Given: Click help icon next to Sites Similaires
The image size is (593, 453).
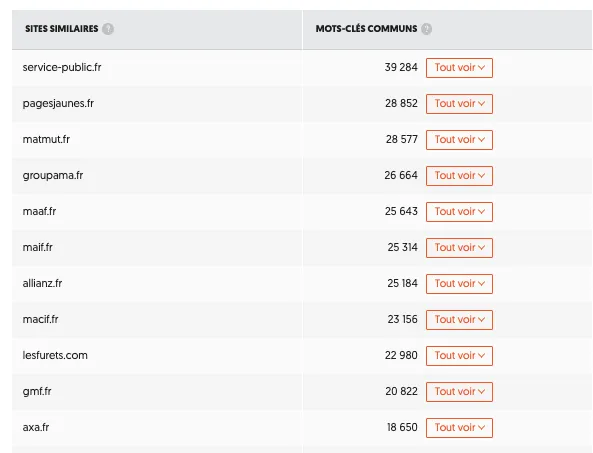Looking at the screenshot, I should coord(108,29).
